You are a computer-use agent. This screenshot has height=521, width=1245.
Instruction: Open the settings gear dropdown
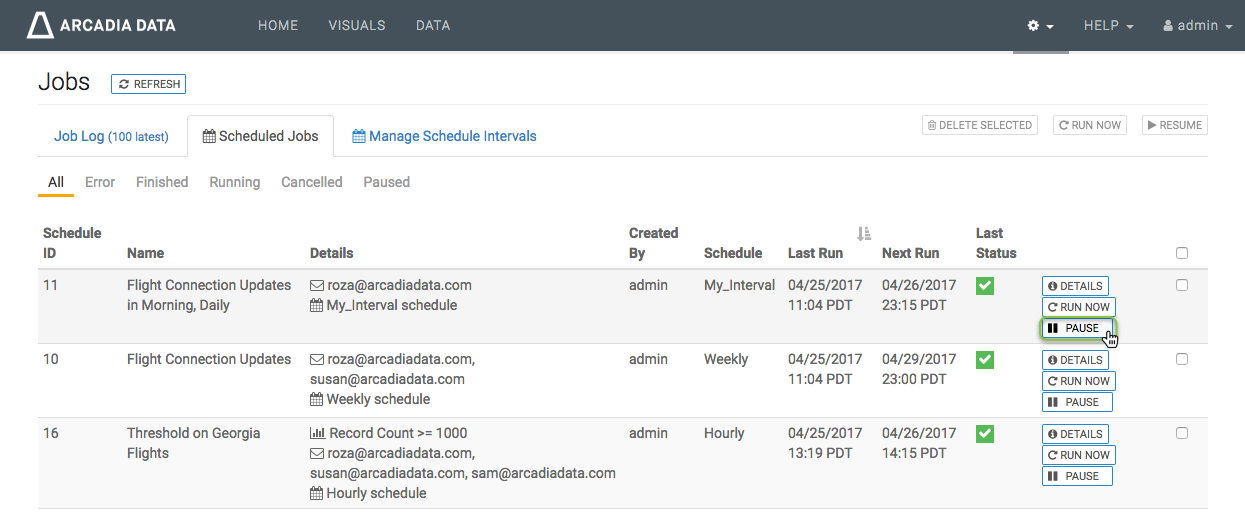1040,26
